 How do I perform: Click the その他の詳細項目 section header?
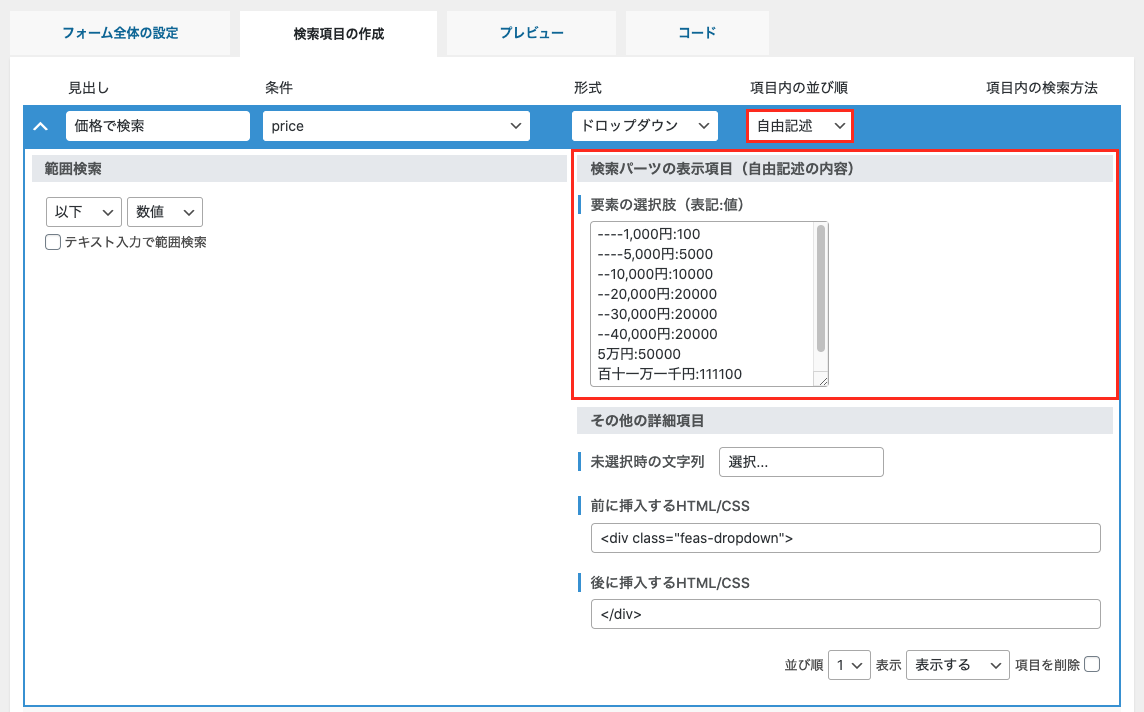pos(845,421)
